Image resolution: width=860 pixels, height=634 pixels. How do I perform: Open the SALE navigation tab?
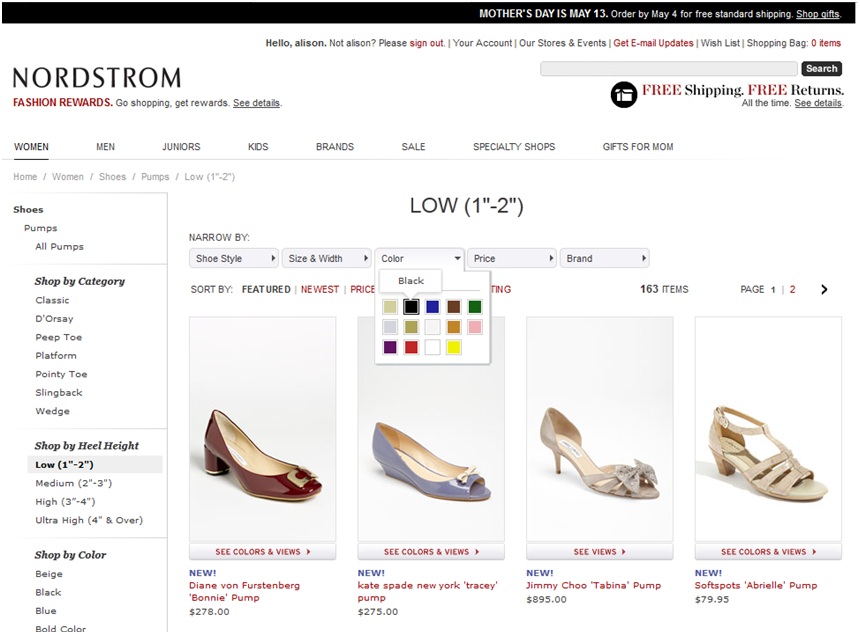(413, 147)
